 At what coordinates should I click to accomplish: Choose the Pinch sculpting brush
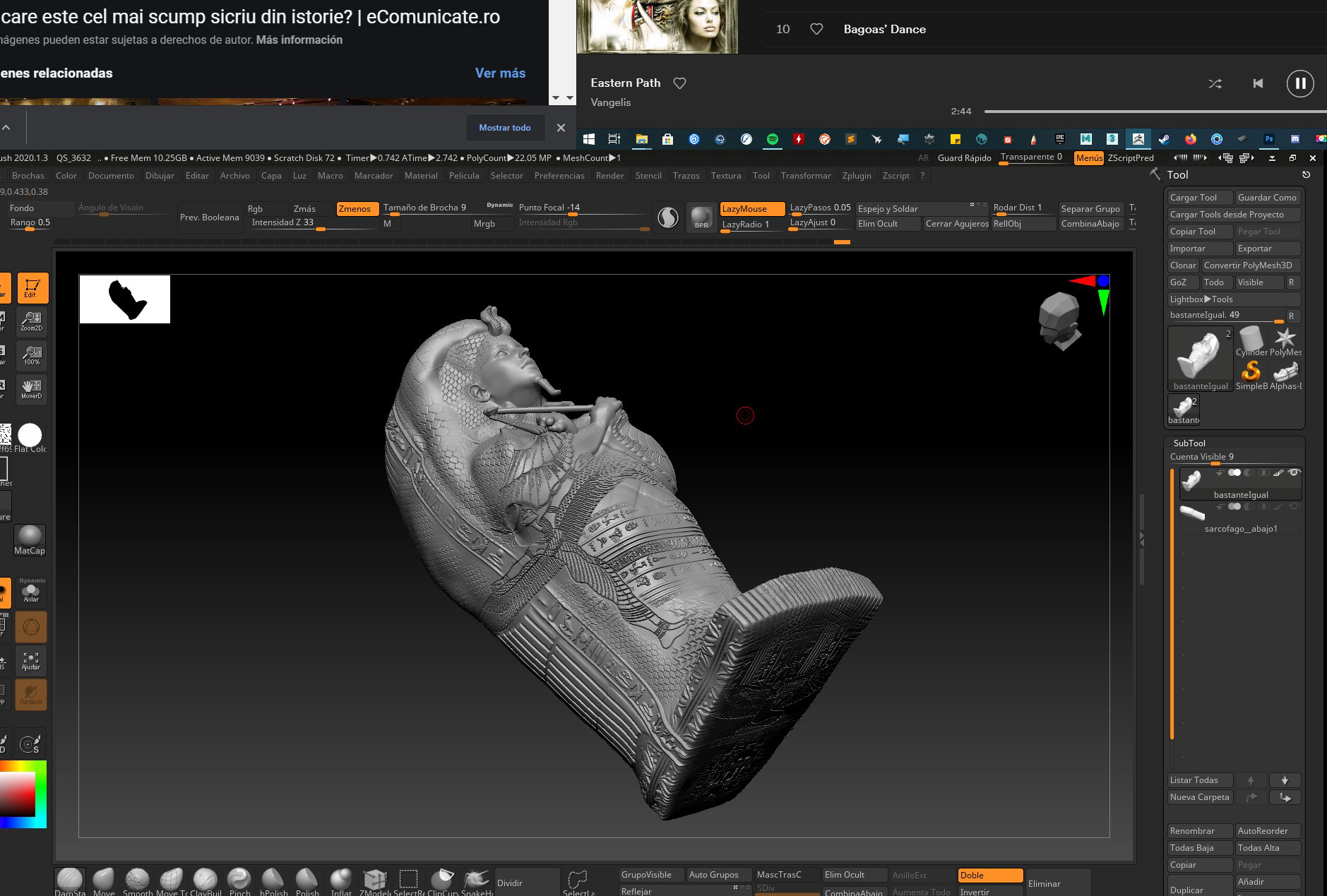239,880
